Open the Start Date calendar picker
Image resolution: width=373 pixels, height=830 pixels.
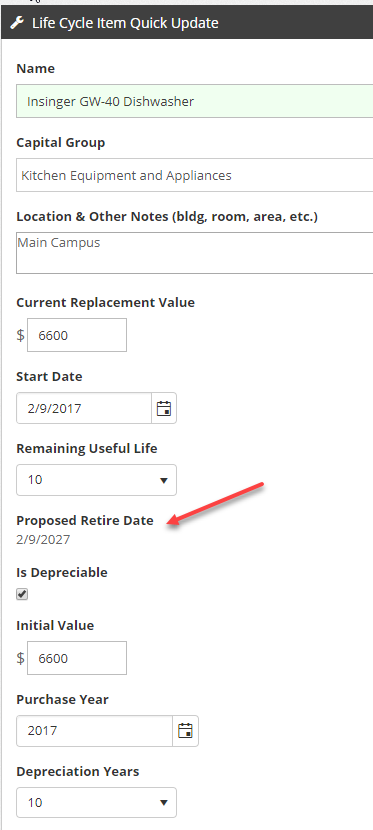coord(164,408)
